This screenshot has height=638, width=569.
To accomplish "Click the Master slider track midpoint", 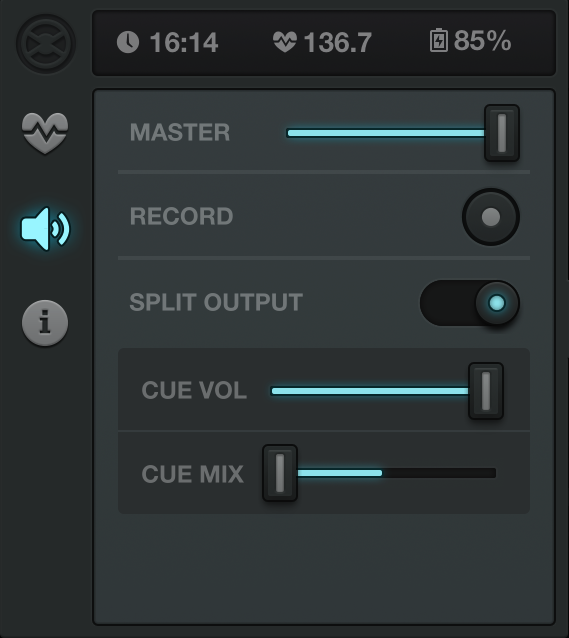I will click(386, 133).
